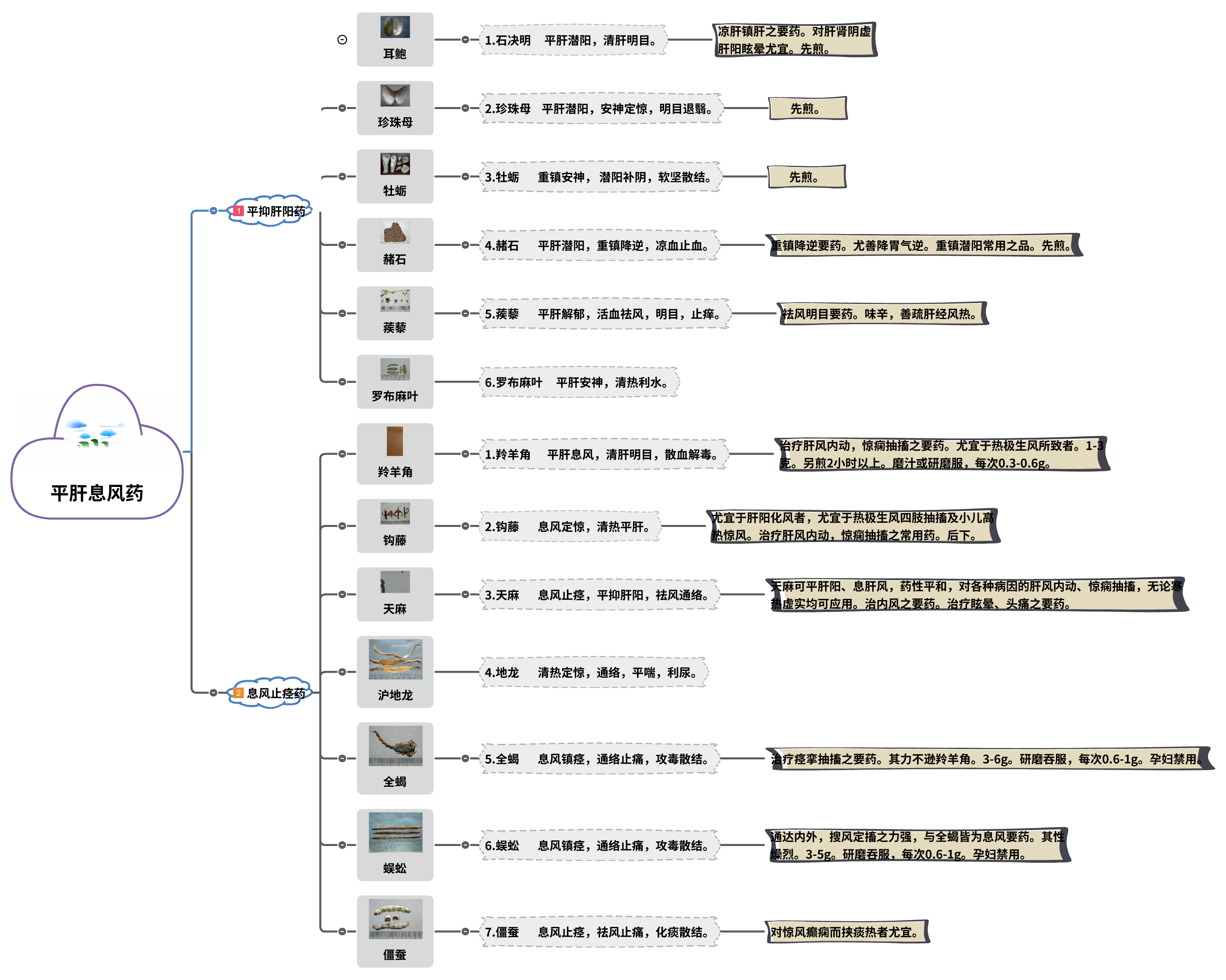Click the cloud image in central topic
Image resolution: width=1226 pixels, height=980 pixels.
pos(95,434)
